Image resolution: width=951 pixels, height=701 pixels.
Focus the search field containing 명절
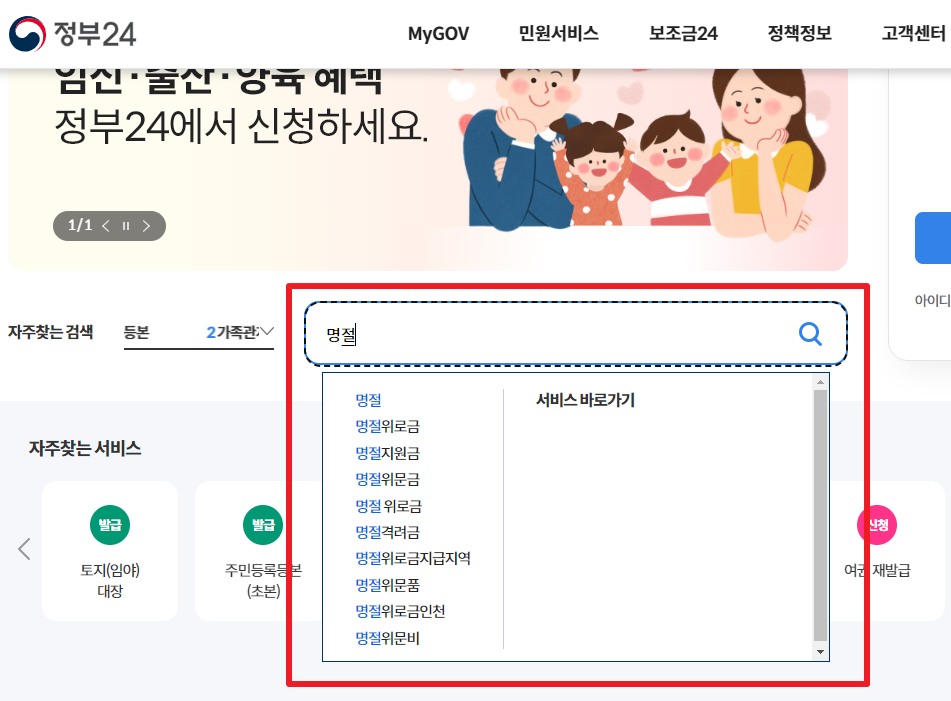point(575,334)
